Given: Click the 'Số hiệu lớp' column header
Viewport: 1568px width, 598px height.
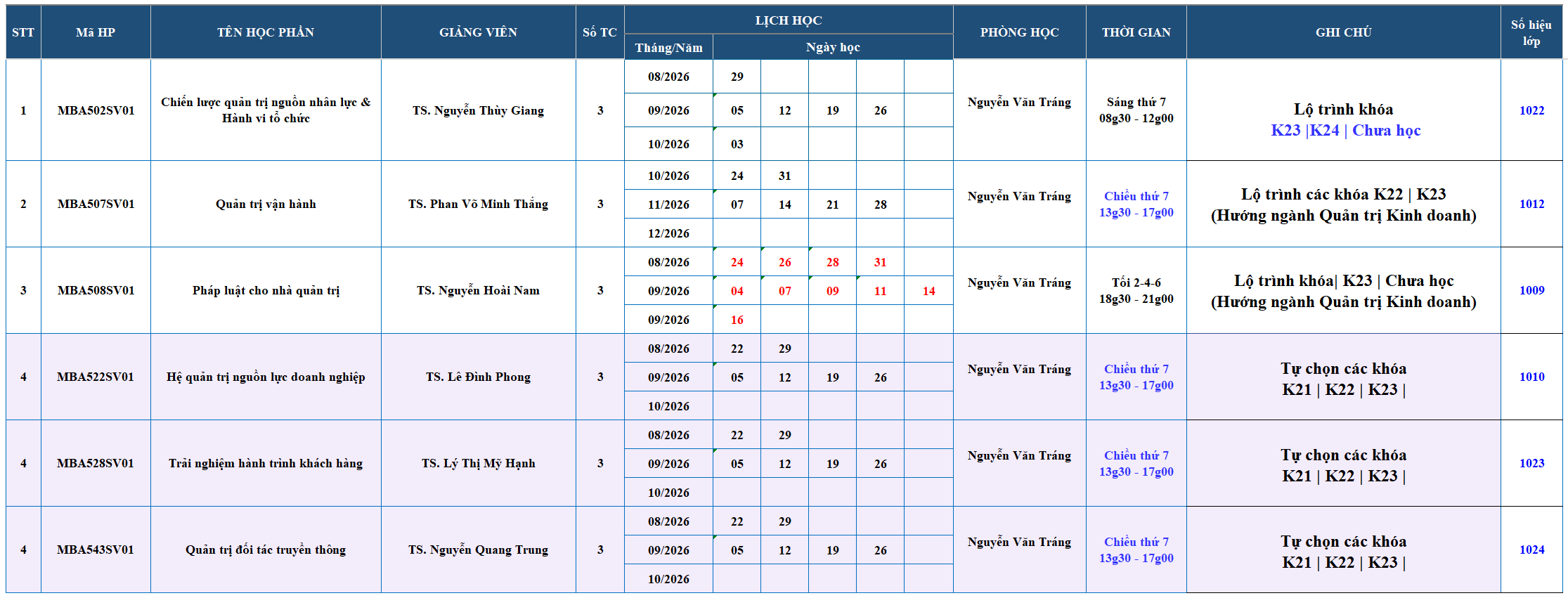Looking at the screenshot, I should tap(1531, 32).
